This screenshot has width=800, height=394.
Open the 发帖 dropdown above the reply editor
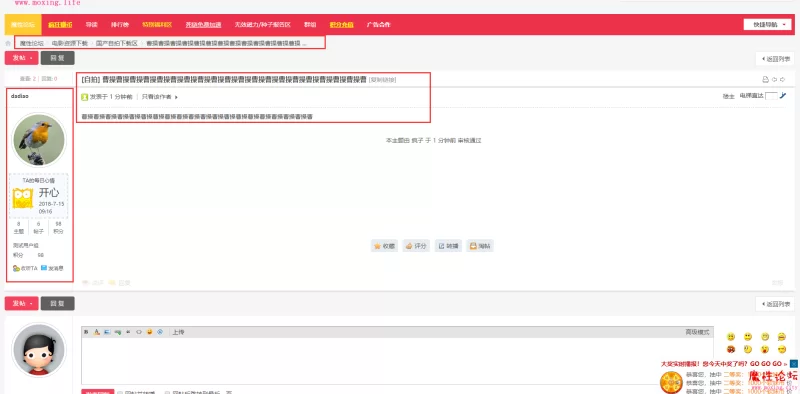click(x=21, y=303)
